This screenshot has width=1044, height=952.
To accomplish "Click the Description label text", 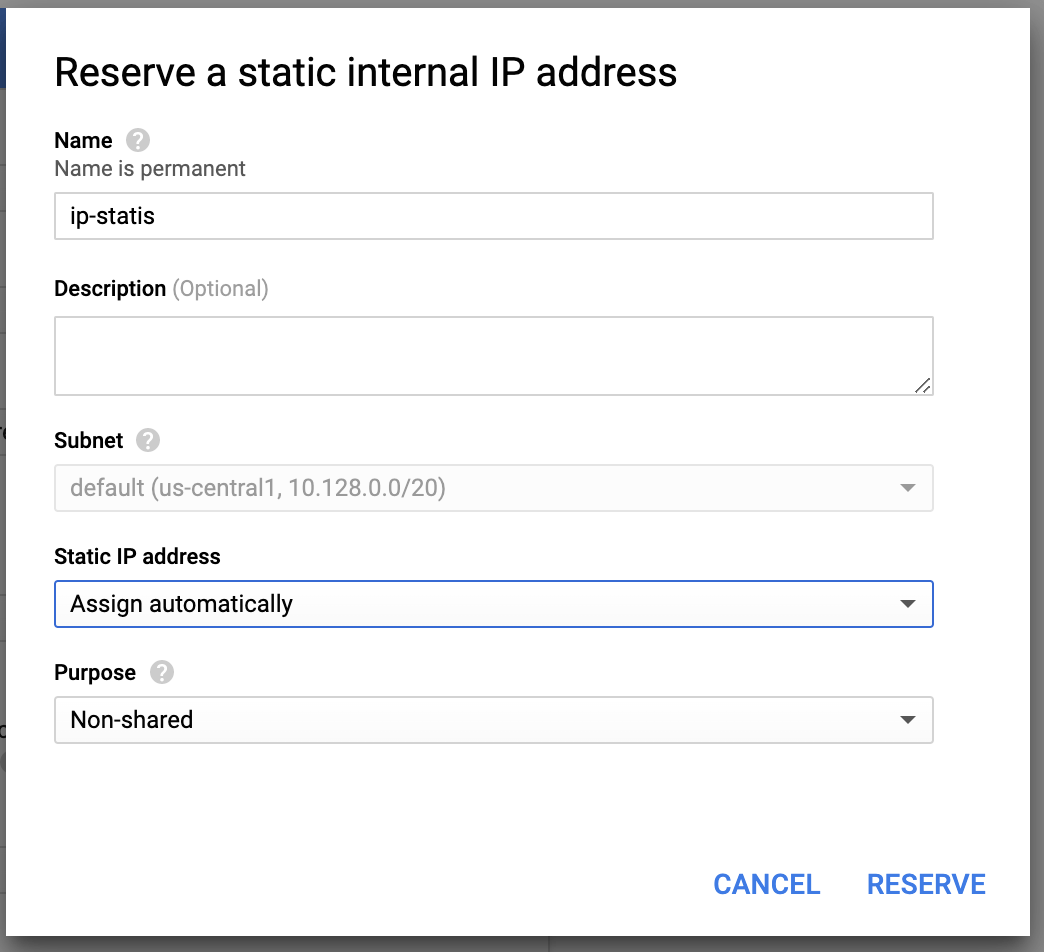I will coord(110,288).
